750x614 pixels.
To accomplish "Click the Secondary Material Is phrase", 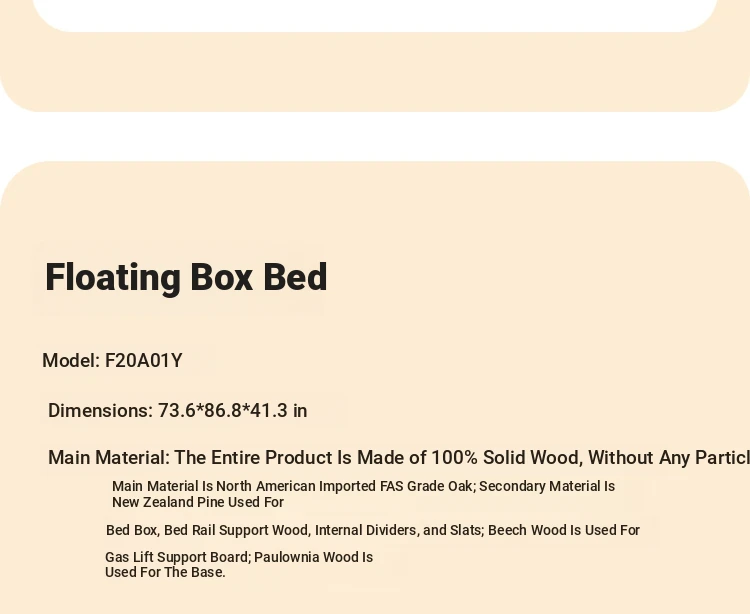I will coord(547,486).
